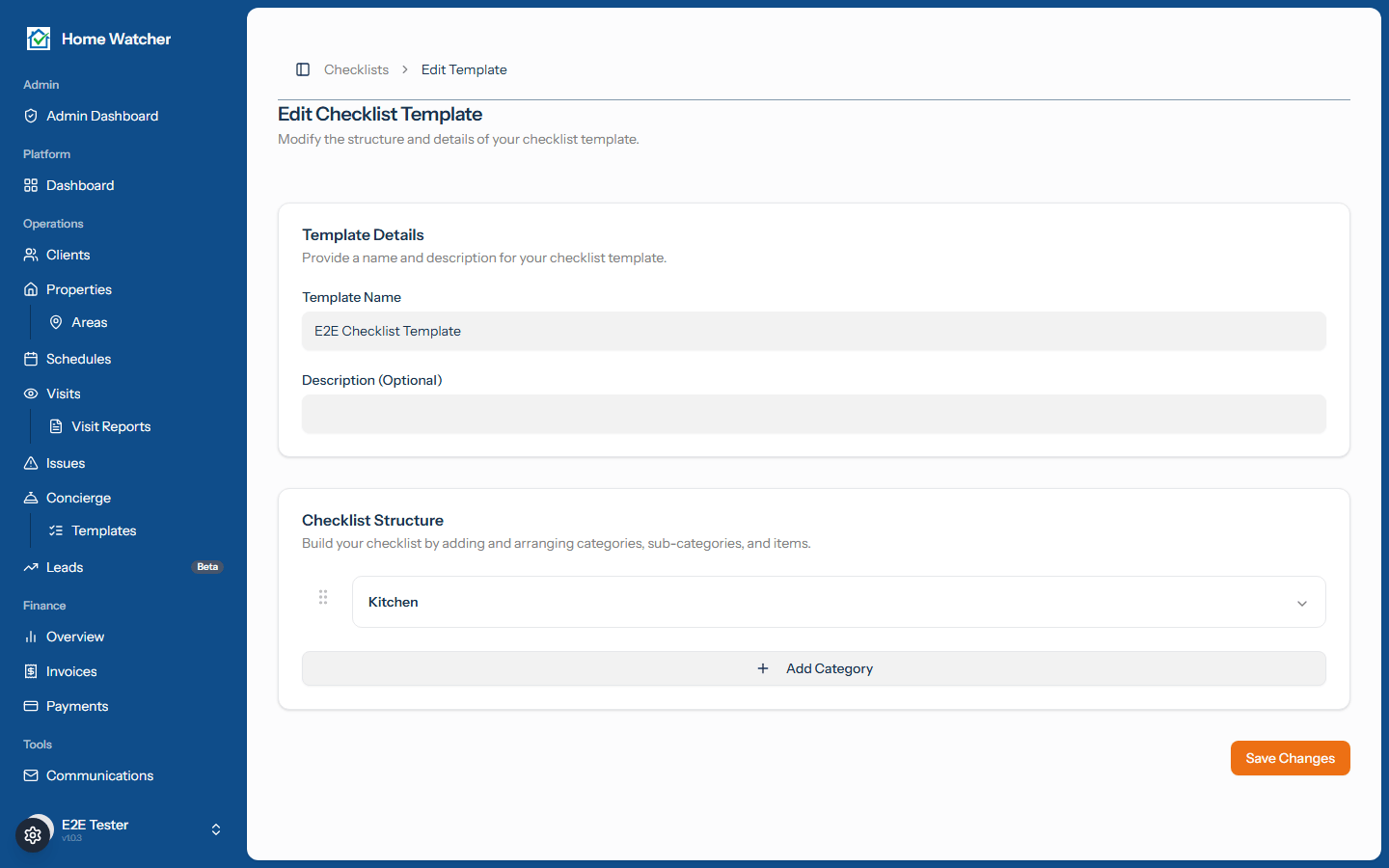Click the Visits eye icon
This screenshot has height=868, width=1389.
(31, 393)
